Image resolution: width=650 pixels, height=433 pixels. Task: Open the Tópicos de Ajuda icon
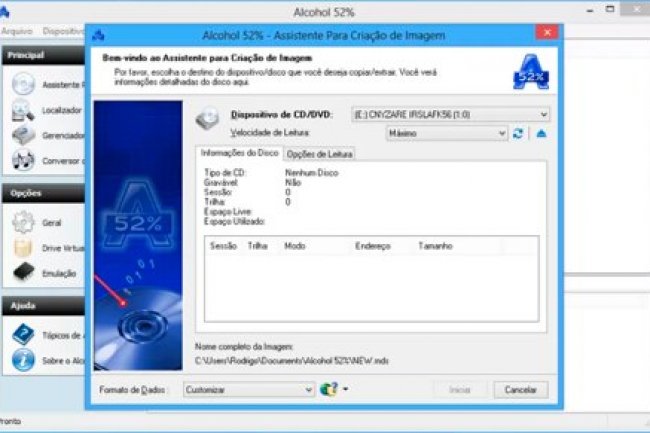[x=24, y=335]
